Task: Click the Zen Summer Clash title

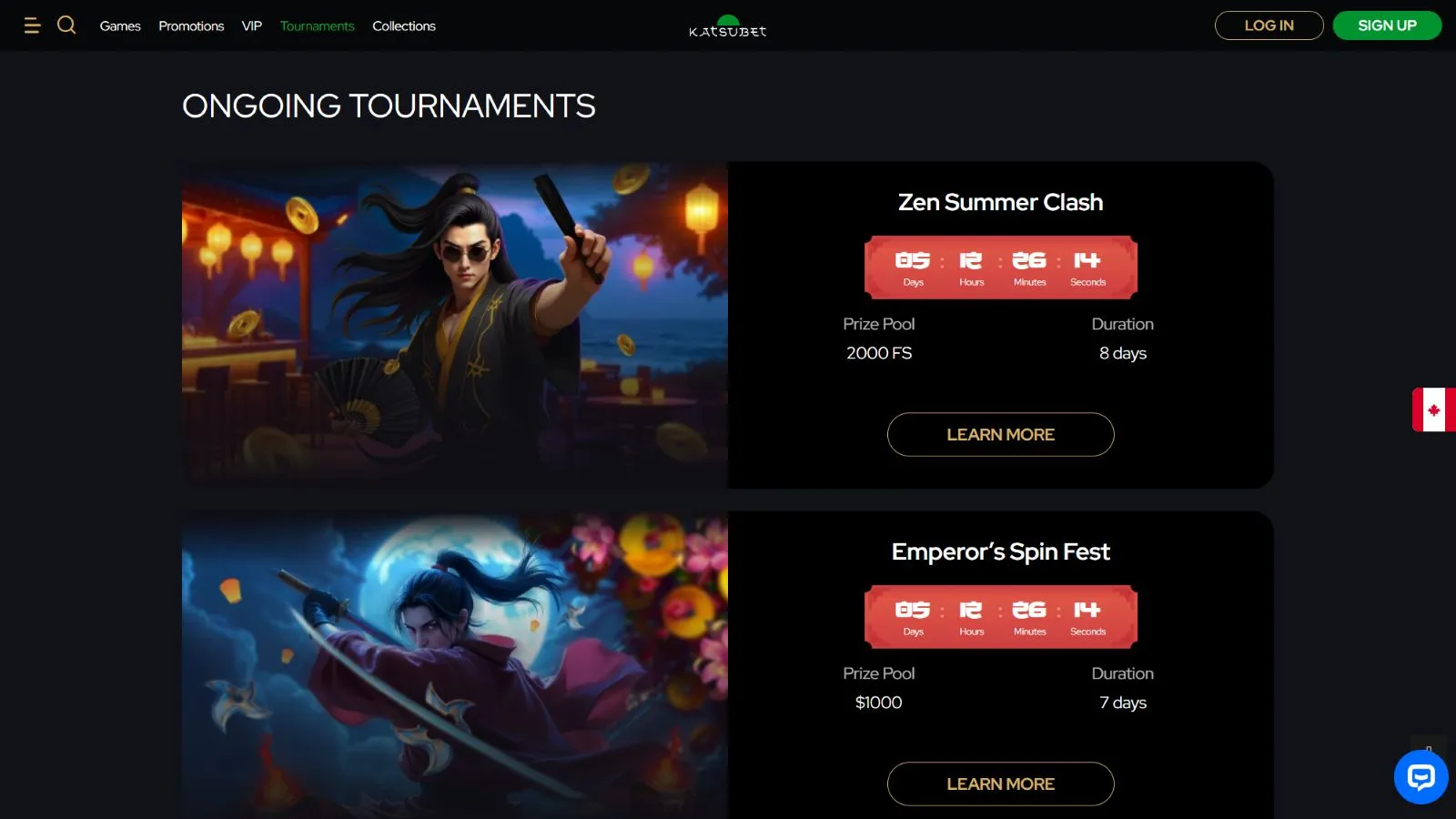Action: pyautogui.click(x=1000, y=202)
